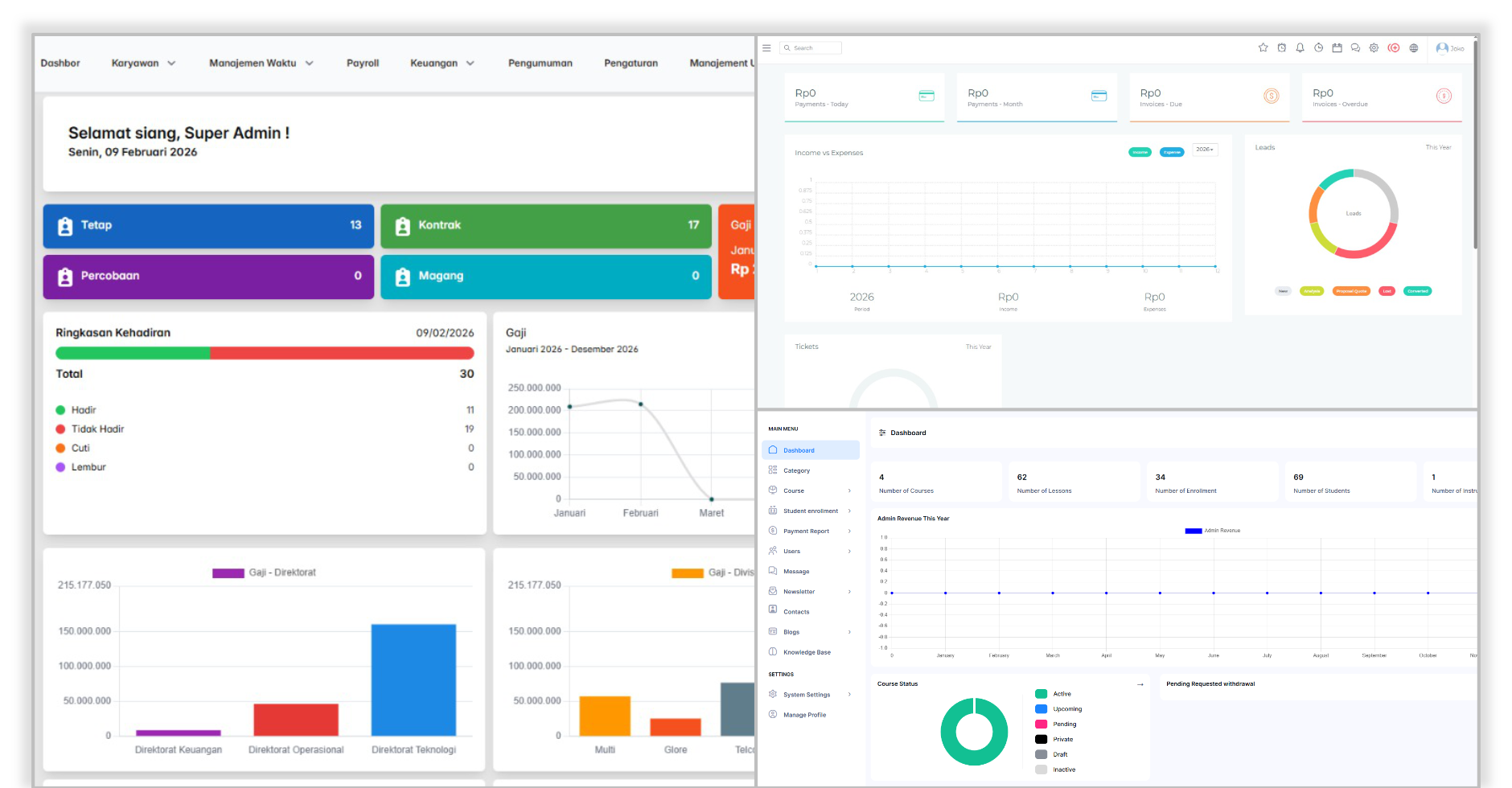
Task: Open the calendar icon in the top toolbar
Action: 1337,48
